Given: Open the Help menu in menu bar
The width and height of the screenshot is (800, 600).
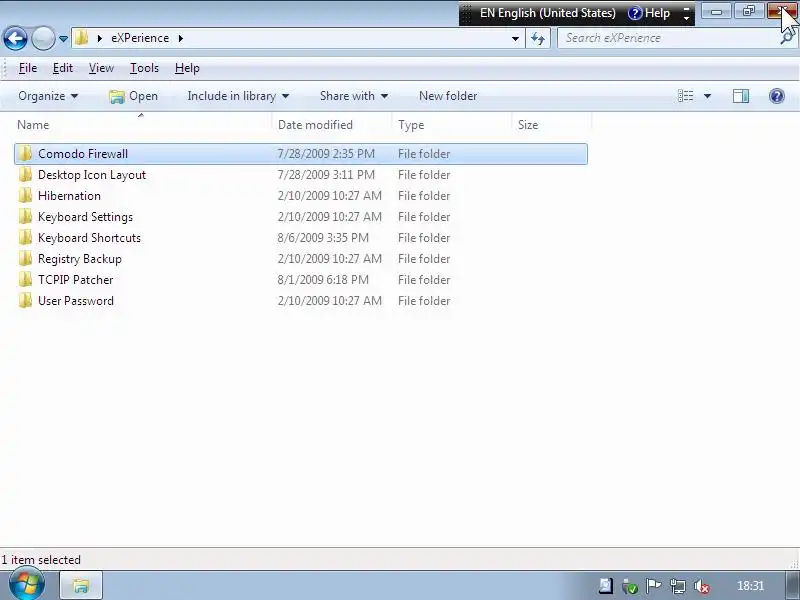Looking at the screenshot, I should coord(187,68).
